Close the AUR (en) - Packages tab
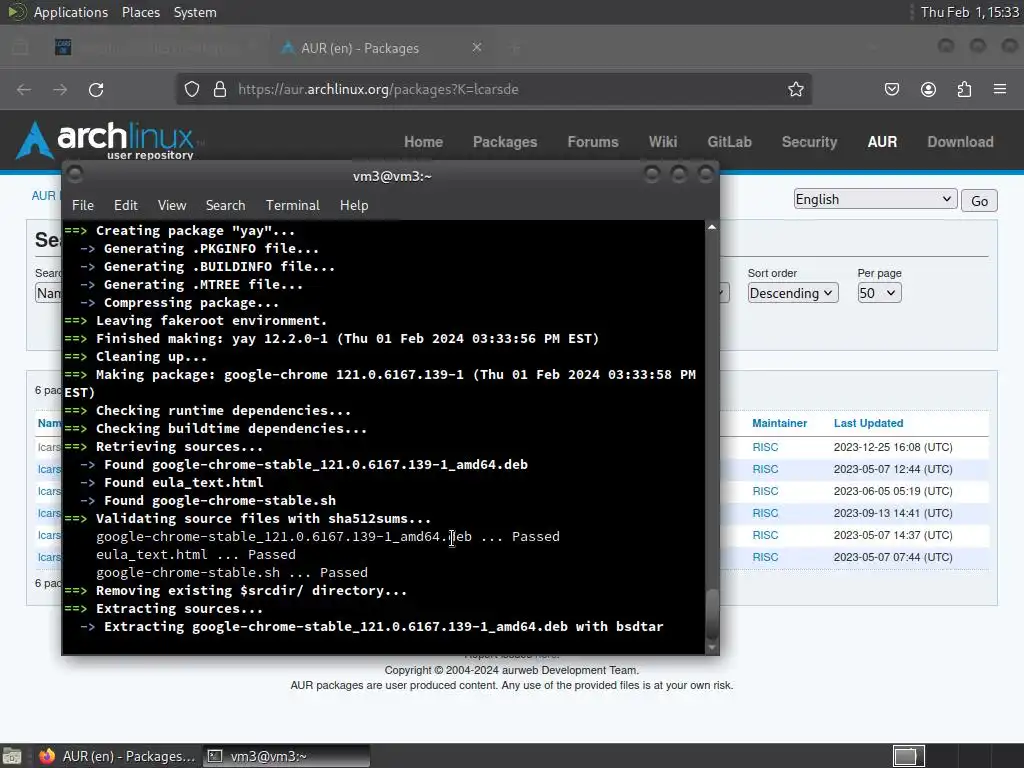The image size is (1024, 768). coord(477,48)
